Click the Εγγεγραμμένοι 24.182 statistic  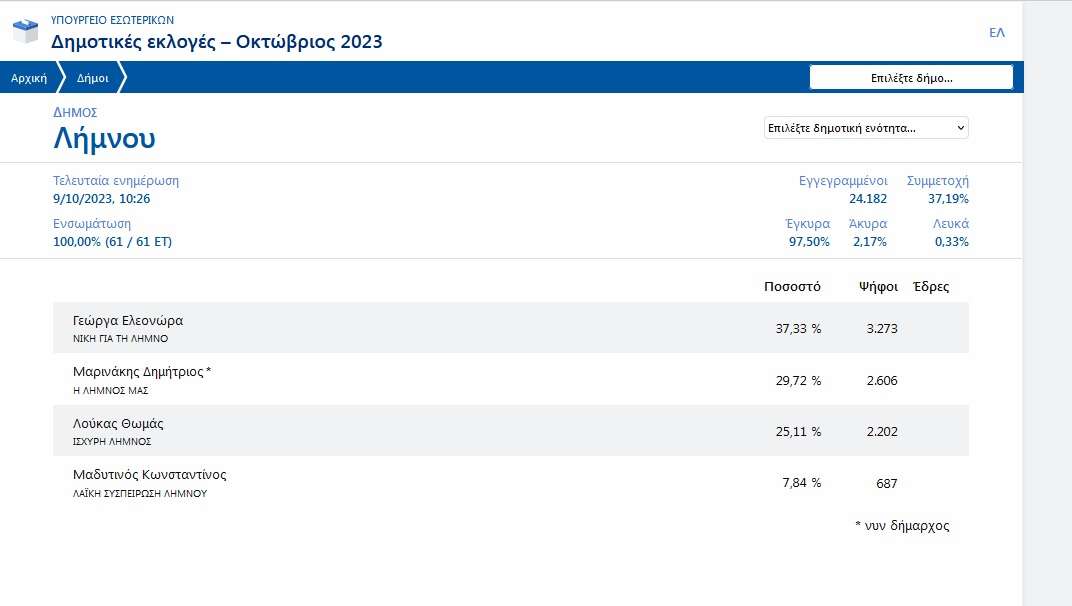pyautogui.click(x=843, y=190)
